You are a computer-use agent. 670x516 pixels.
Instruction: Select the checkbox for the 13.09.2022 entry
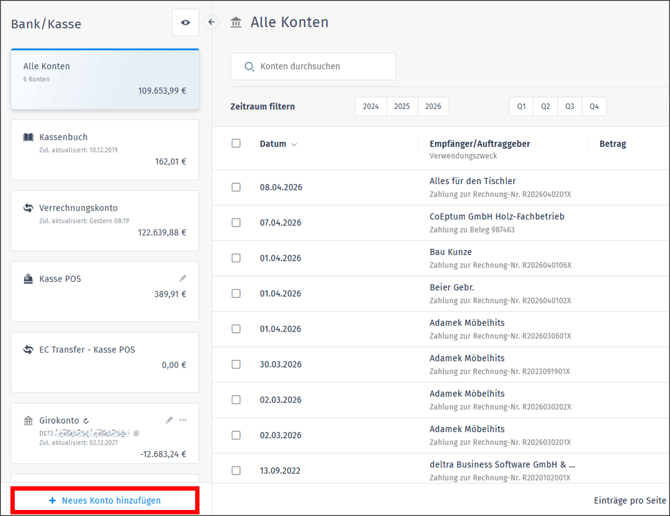(x=236, y=470)
